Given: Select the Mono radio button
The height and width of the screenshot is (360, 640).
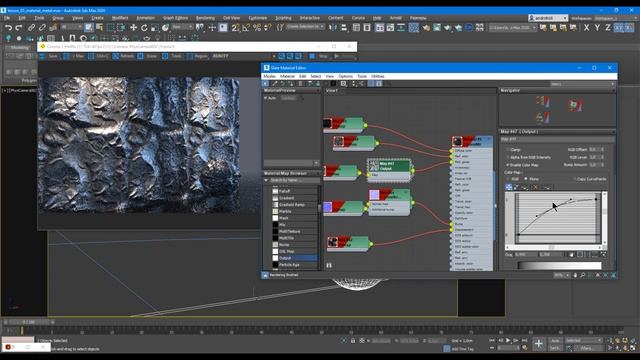Looking at the screenshot, I should [x=526, y=179].
